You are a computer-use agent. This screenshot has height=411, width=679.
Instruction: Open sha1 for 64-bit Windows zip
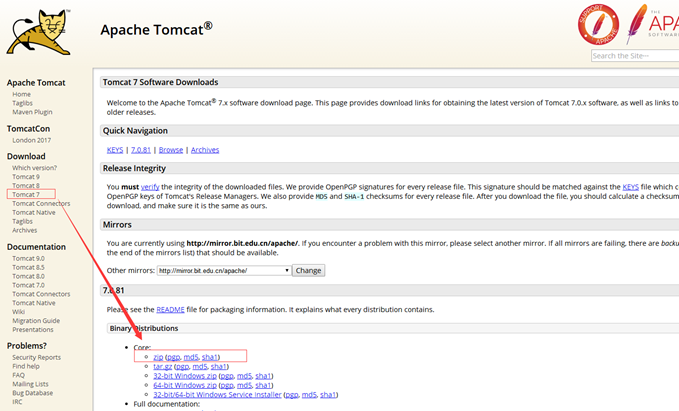(x=263, y=385)
